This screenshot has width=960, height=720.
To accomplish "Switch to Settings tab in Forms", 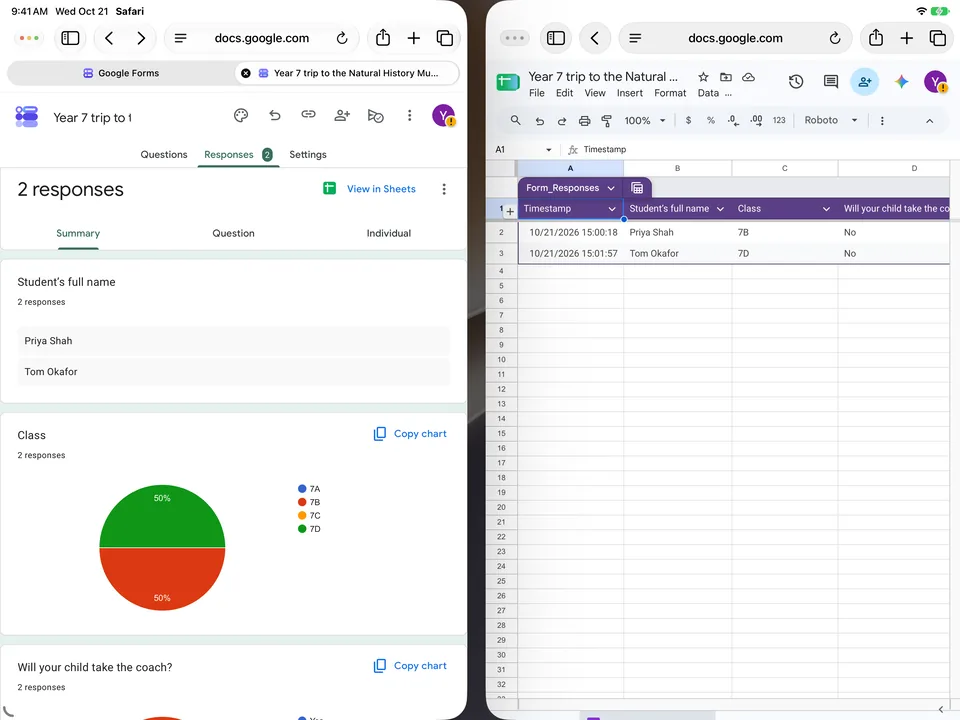I will [308, 154].
